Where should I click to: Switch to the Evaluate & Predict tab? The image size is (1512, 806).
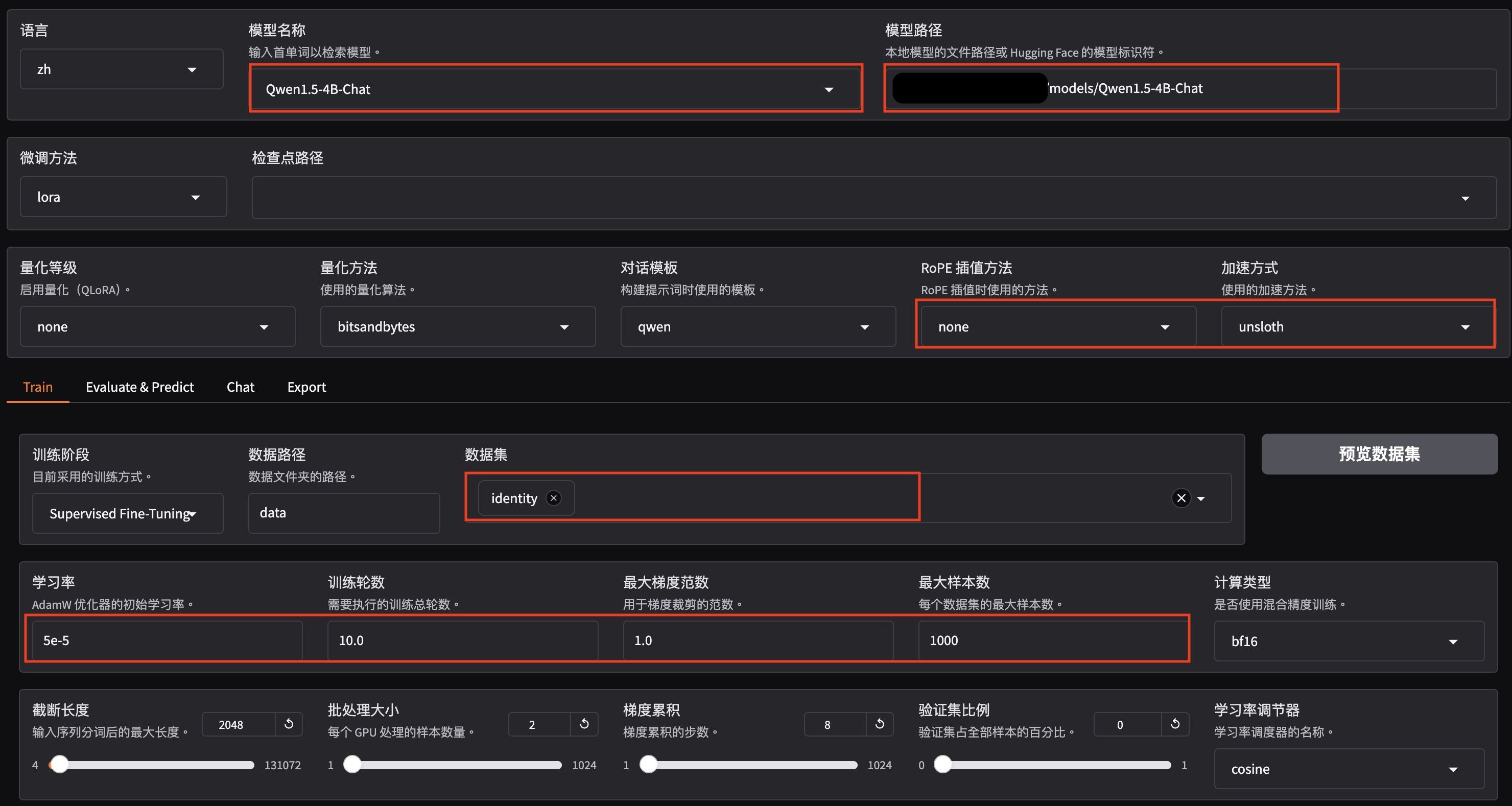point(139,387)
